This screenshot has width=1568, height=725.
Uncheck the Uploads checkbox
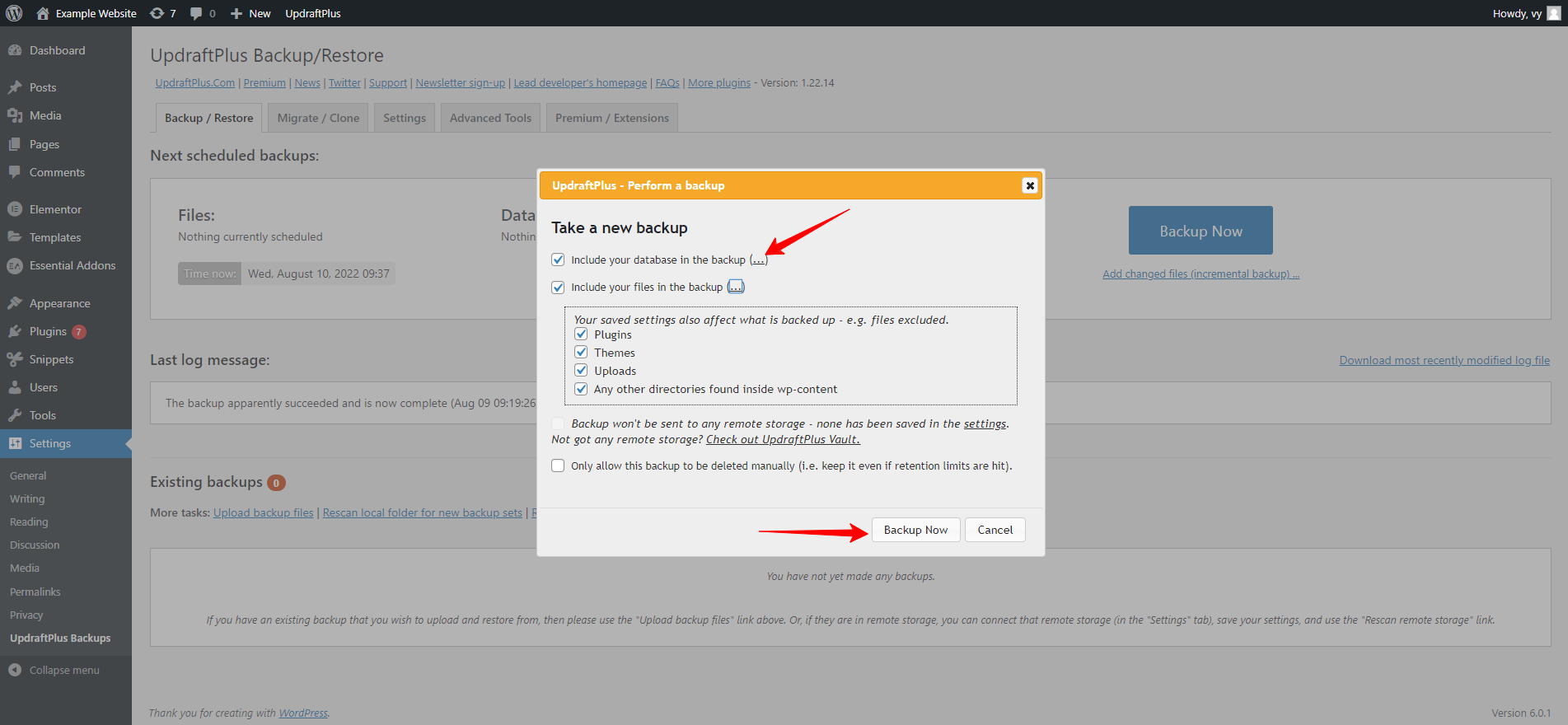click(x=581, y=371)
